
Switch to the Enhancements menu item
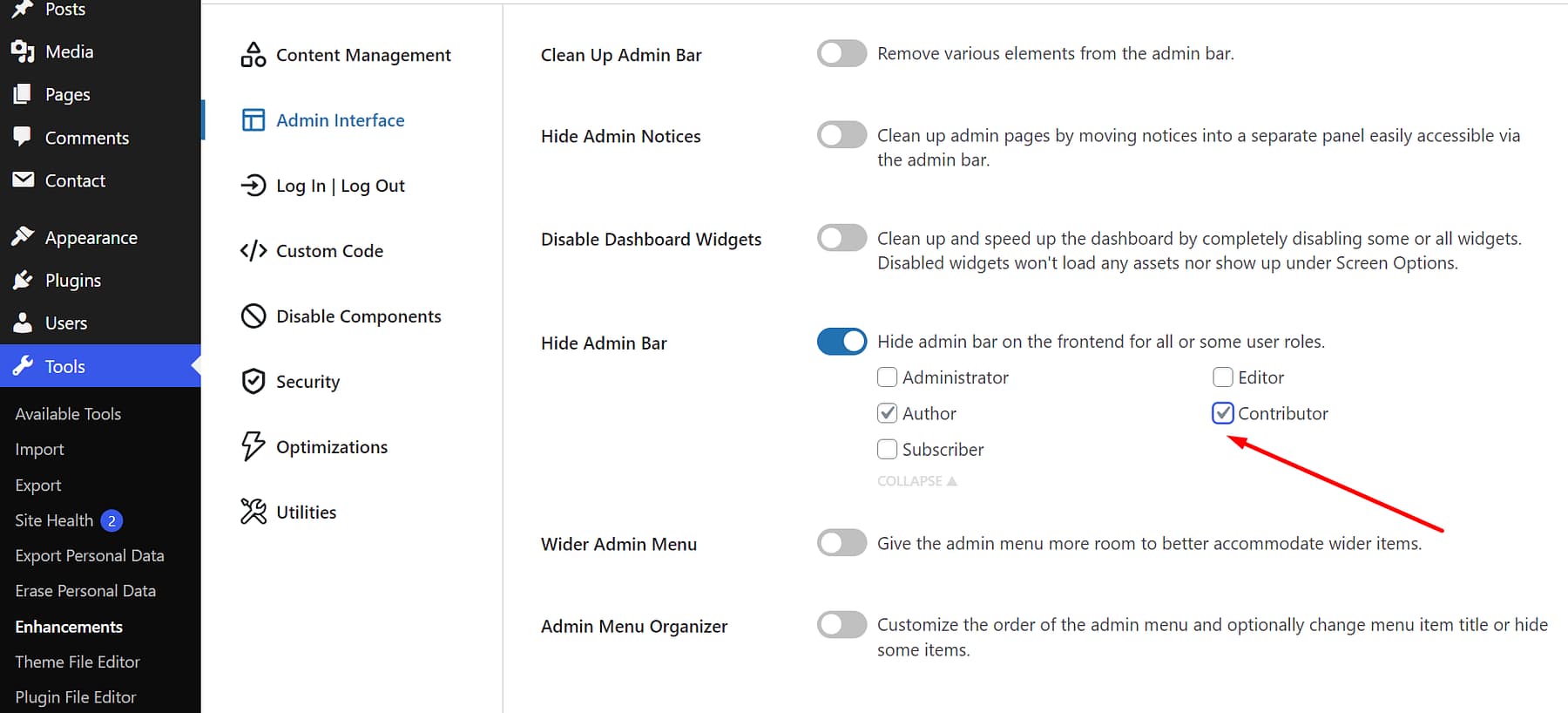[x=69, y=626]
